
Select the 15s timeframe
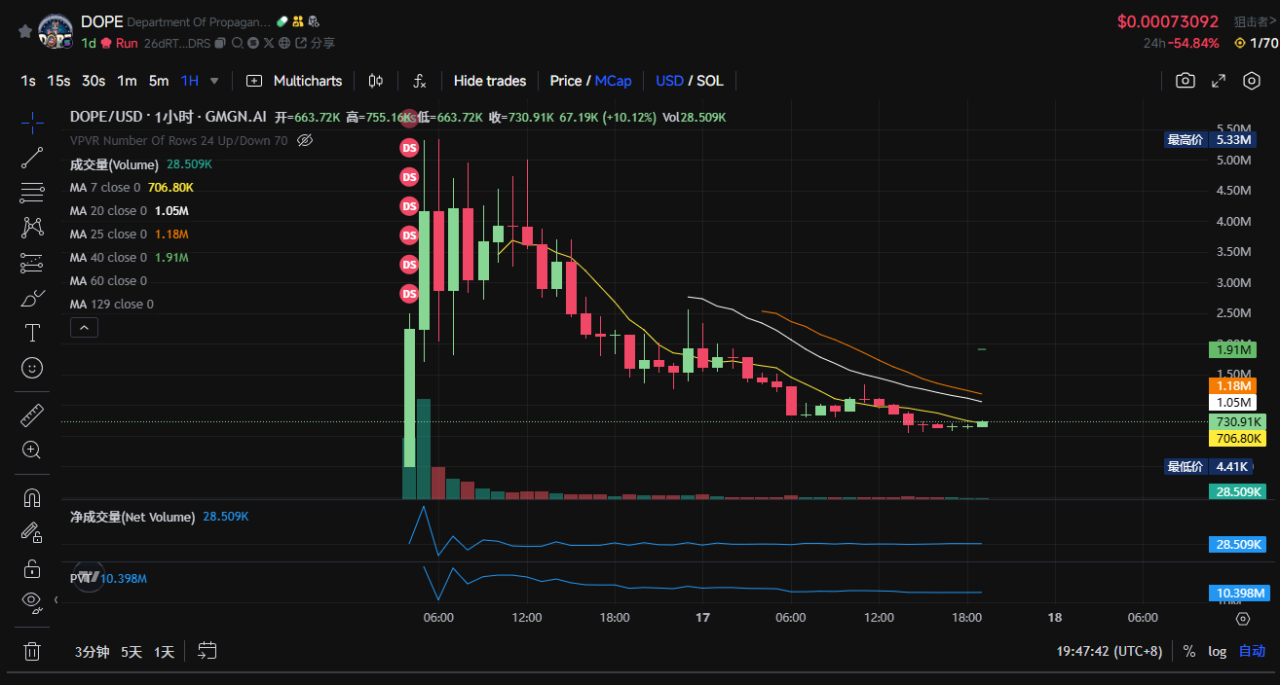pyautogui.click(x=59, y=81)
